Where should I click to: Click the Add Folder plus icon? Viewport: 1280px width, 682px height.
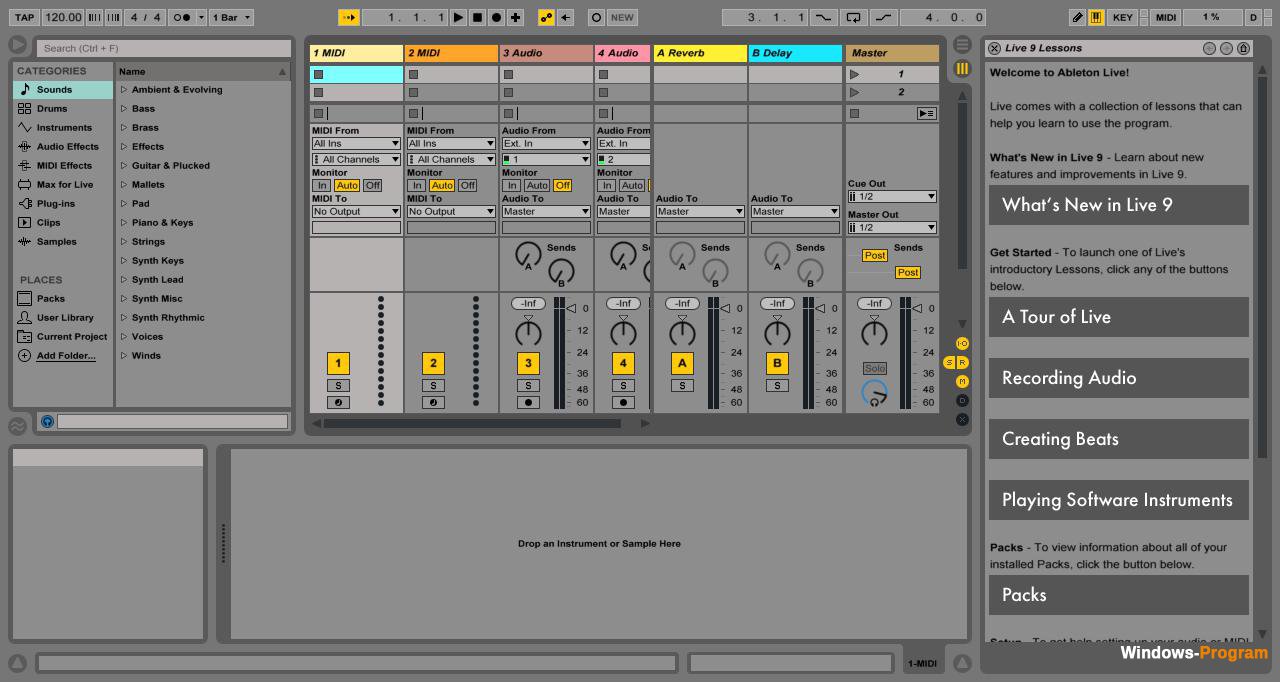click(25, 355)
